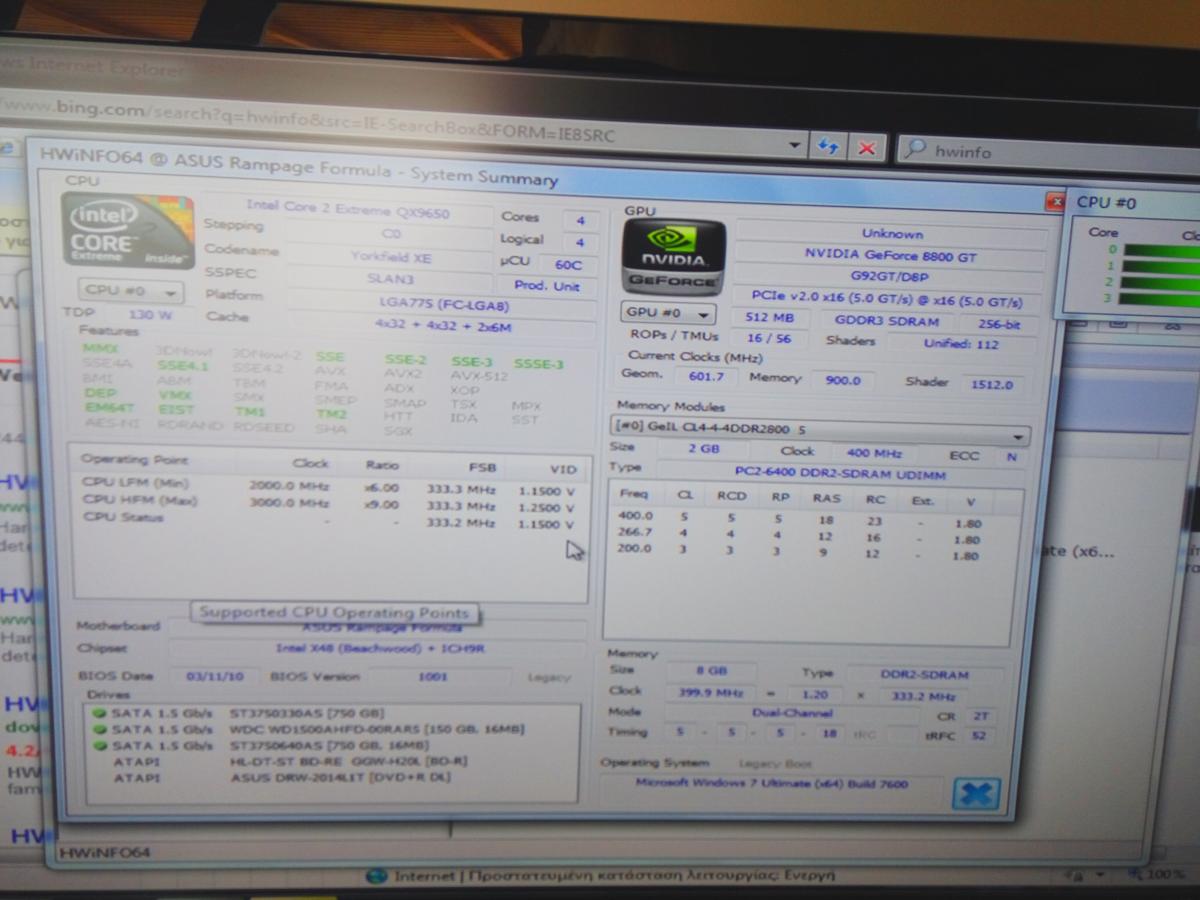
Task: Click the Intel Core 2 Extreme QX9650 name field
Action: tap(349, 212)
